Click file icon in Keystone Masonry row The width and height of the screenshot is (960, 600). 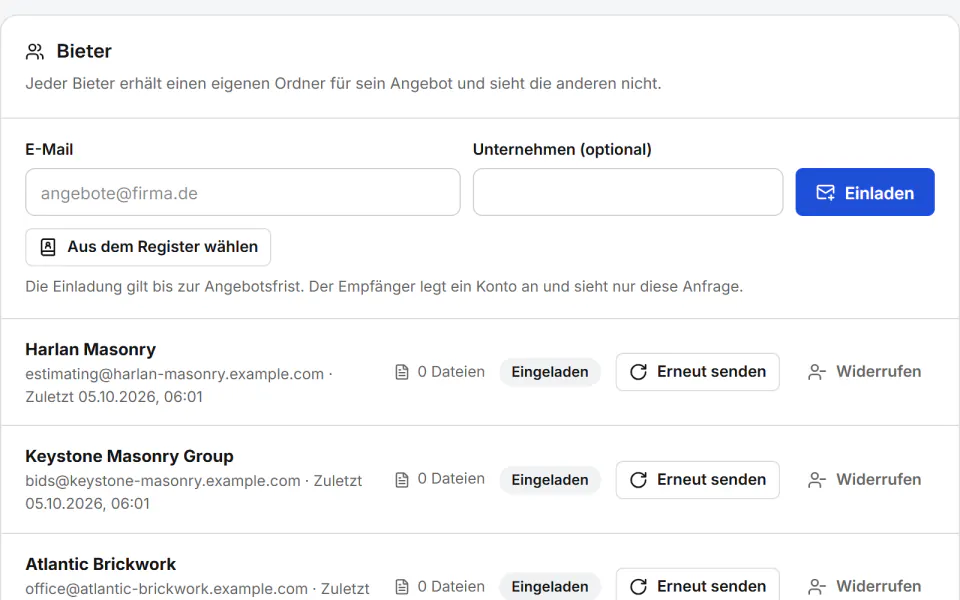(x=402, y=479)
